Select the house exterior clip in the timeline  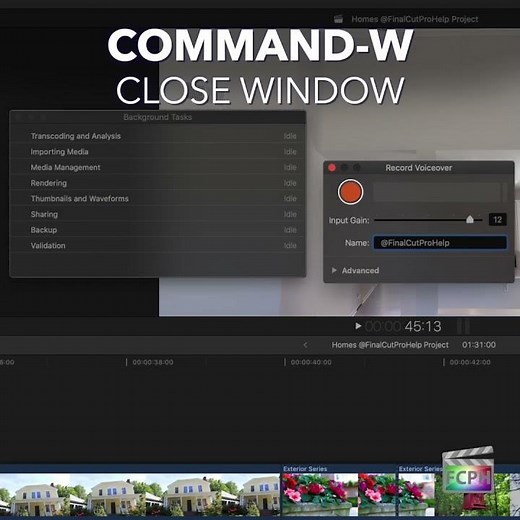point(140,490)
